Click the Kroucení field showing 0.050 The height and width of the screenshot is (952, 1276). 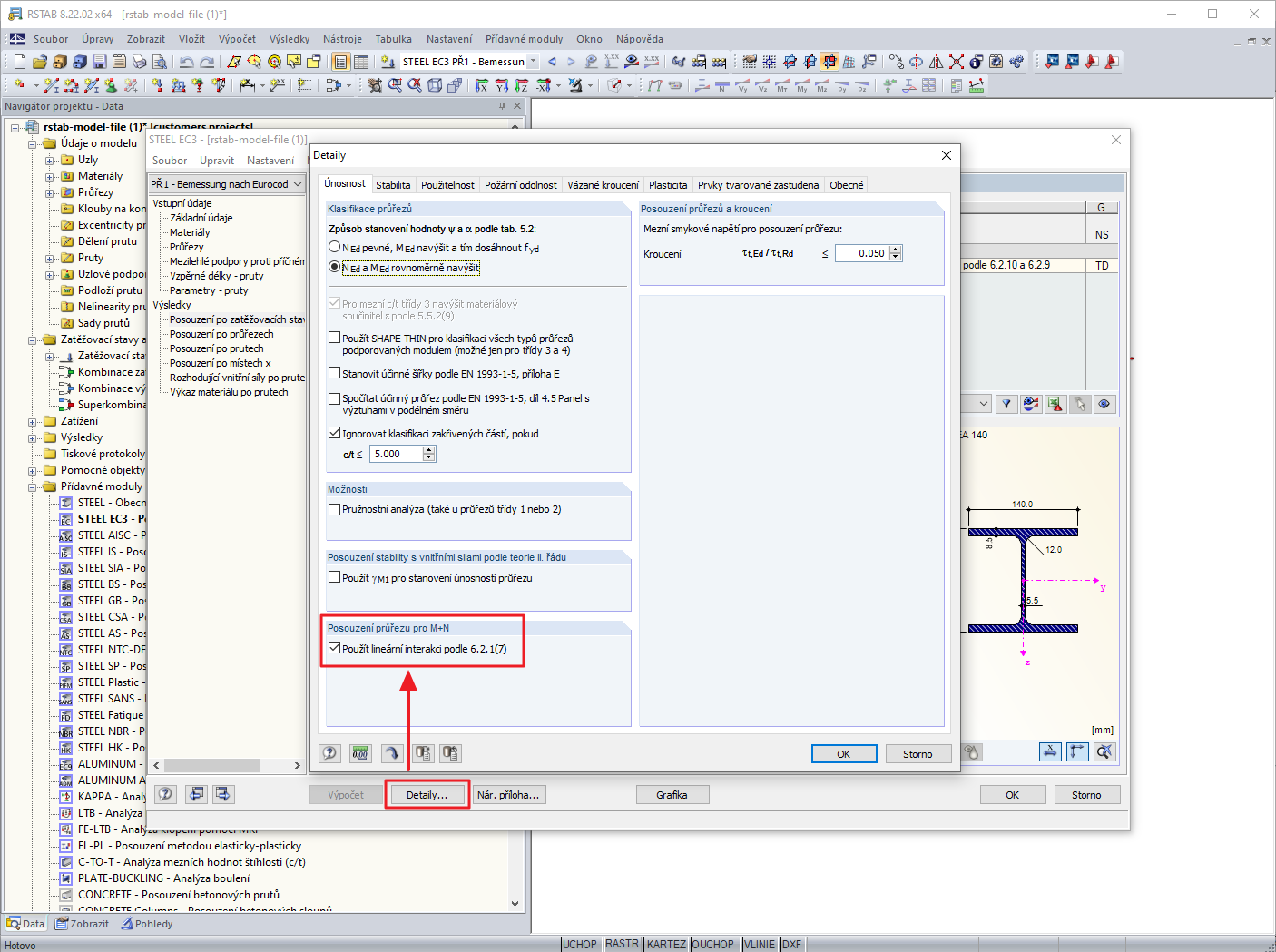(x=862, y=253)
